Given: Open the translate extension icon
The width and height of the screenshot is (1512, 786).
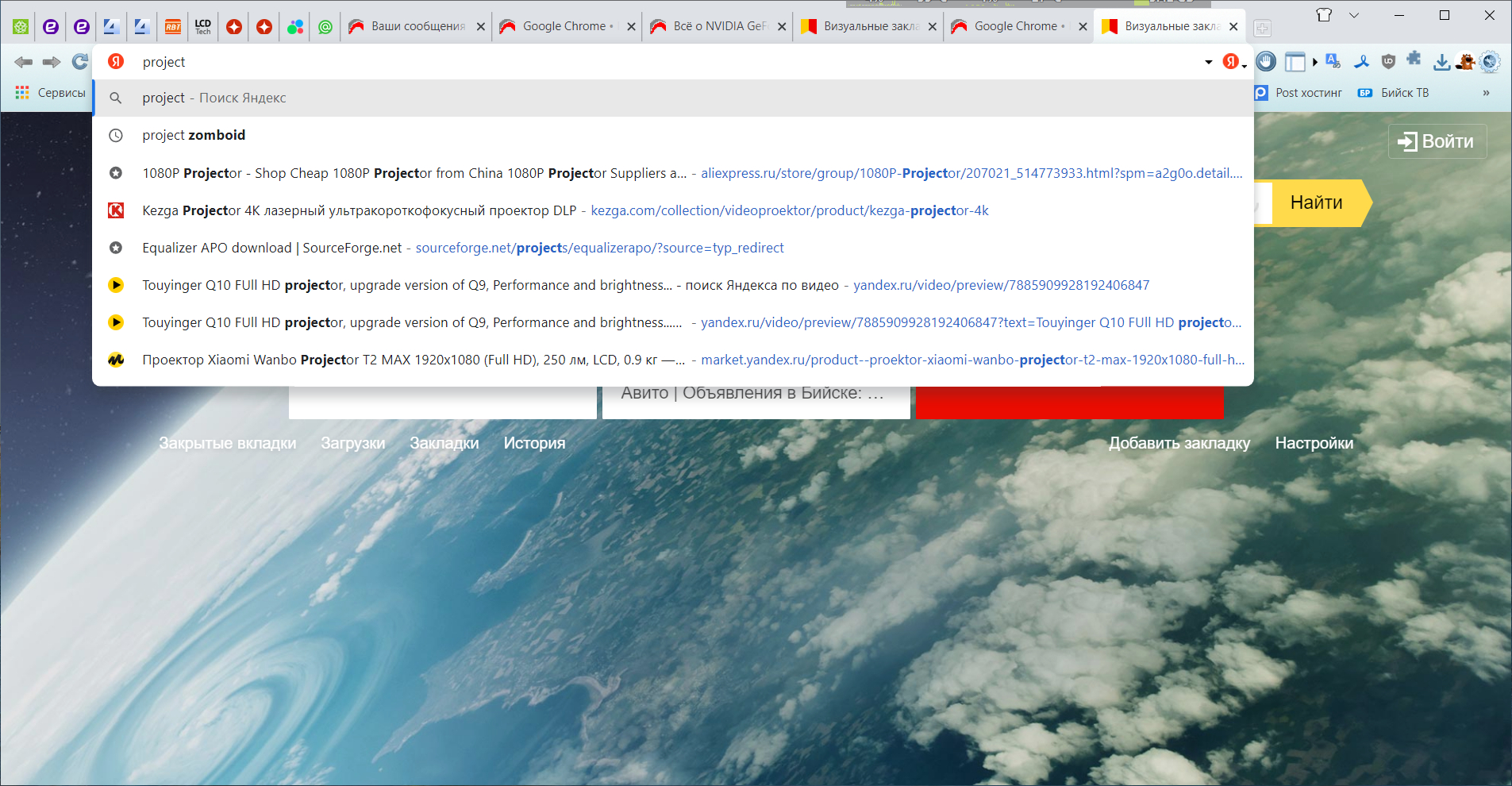Looking at the screenshot, I should [1333, 61].
